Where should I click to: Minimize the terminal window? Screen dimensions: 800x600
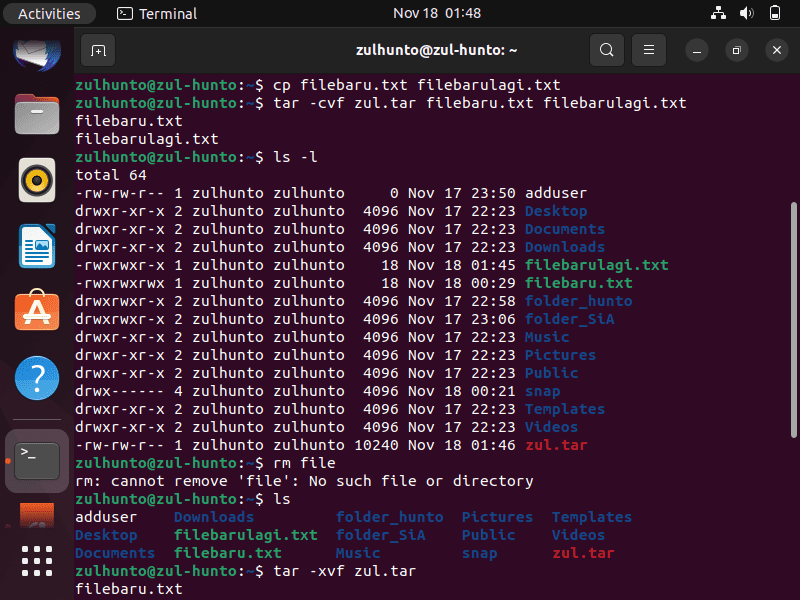click(x=697, y=51)
